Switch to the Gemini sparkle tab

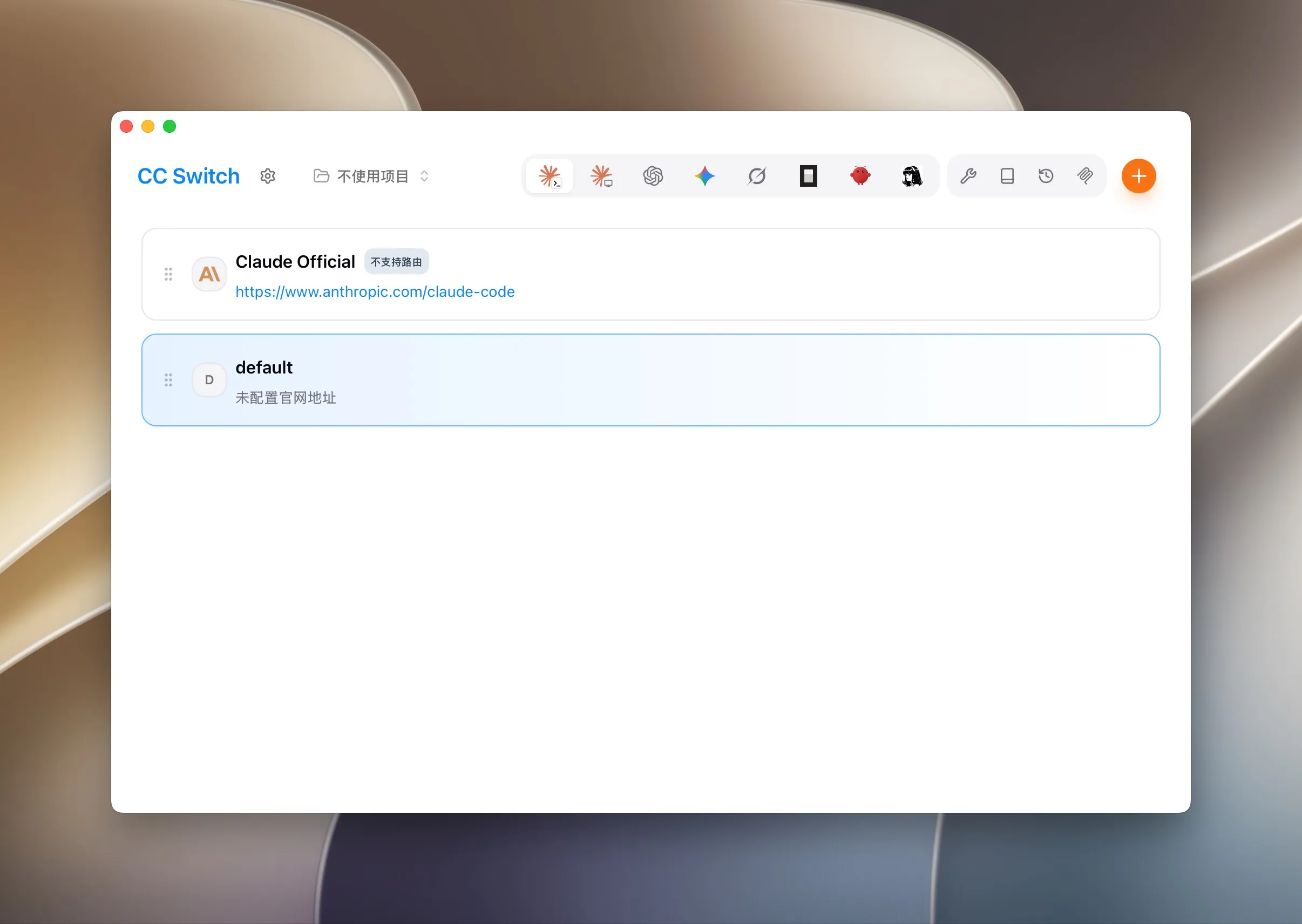tap(704, 176)
